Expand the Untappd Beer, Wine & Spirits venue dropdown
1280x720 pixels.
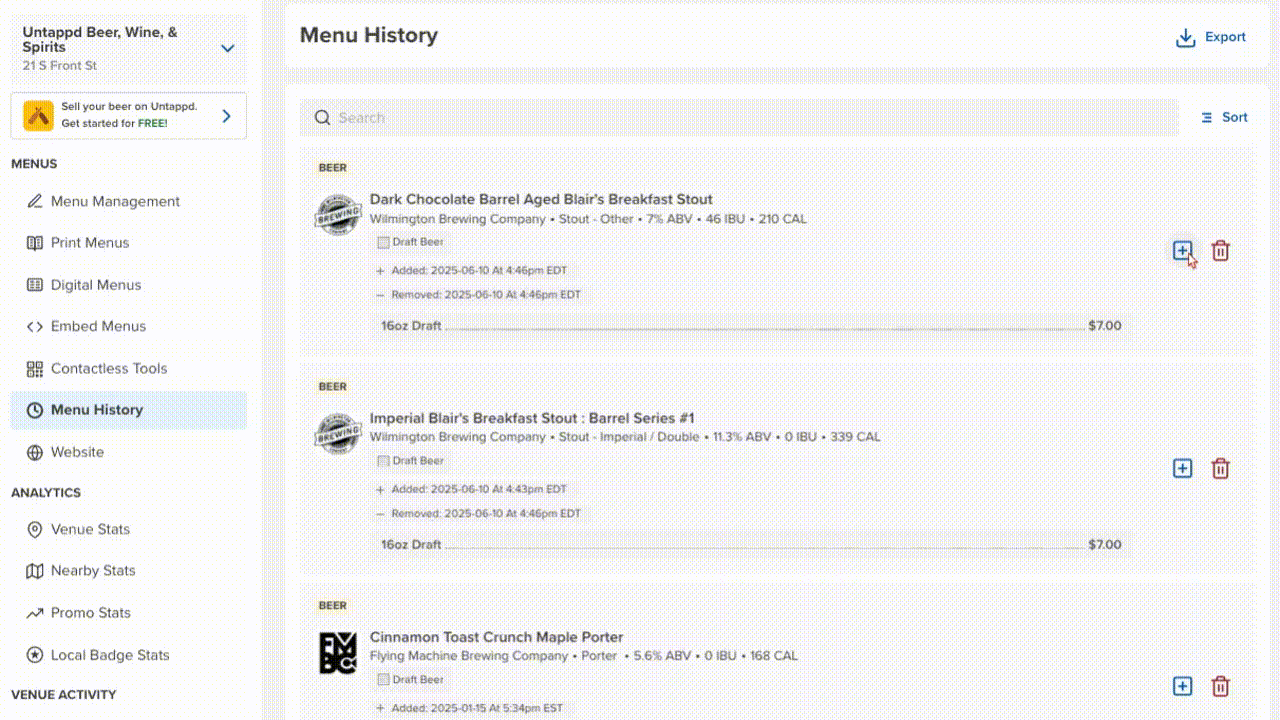[x=228, y=47]
